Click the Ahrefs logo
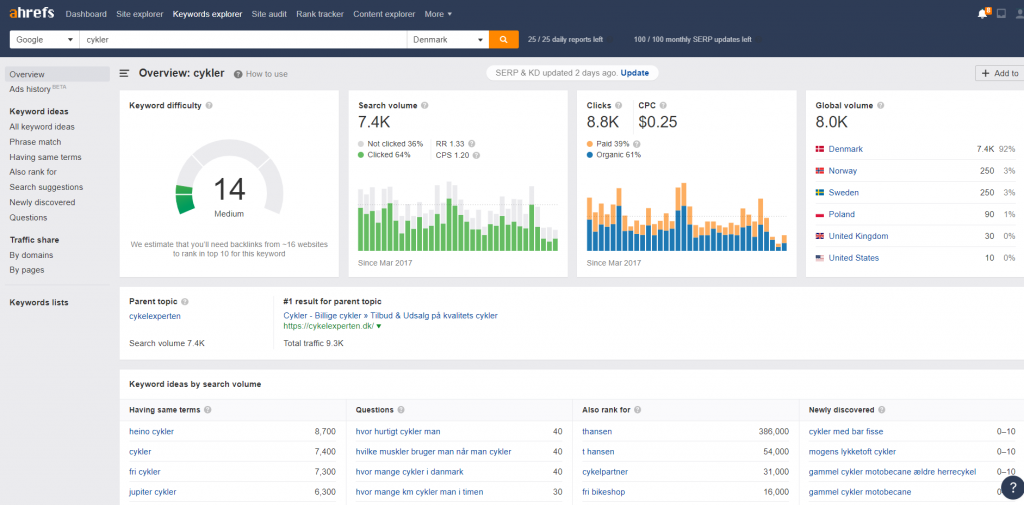Screen dimensions: 1024x505 pos(31,13)
